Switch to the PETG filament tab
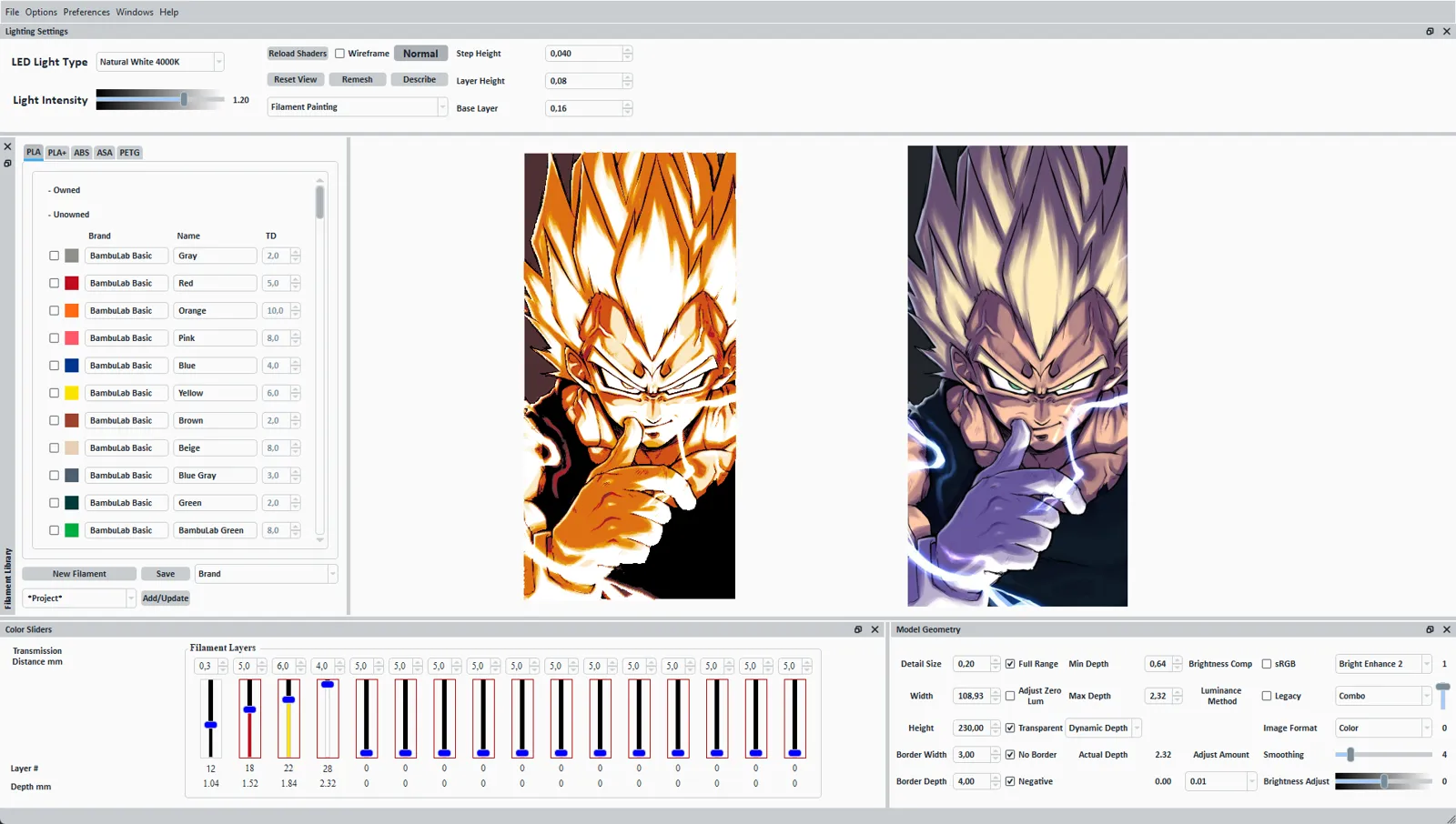This screenshot has width=1456, height=824. (x=130, y=153)
